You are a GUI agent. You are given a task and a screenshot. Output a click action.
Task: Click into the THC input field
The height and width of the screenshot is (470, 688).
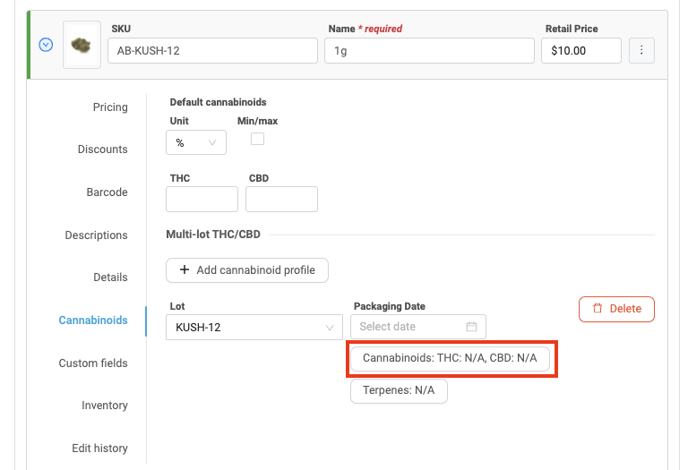pos(202,199)
